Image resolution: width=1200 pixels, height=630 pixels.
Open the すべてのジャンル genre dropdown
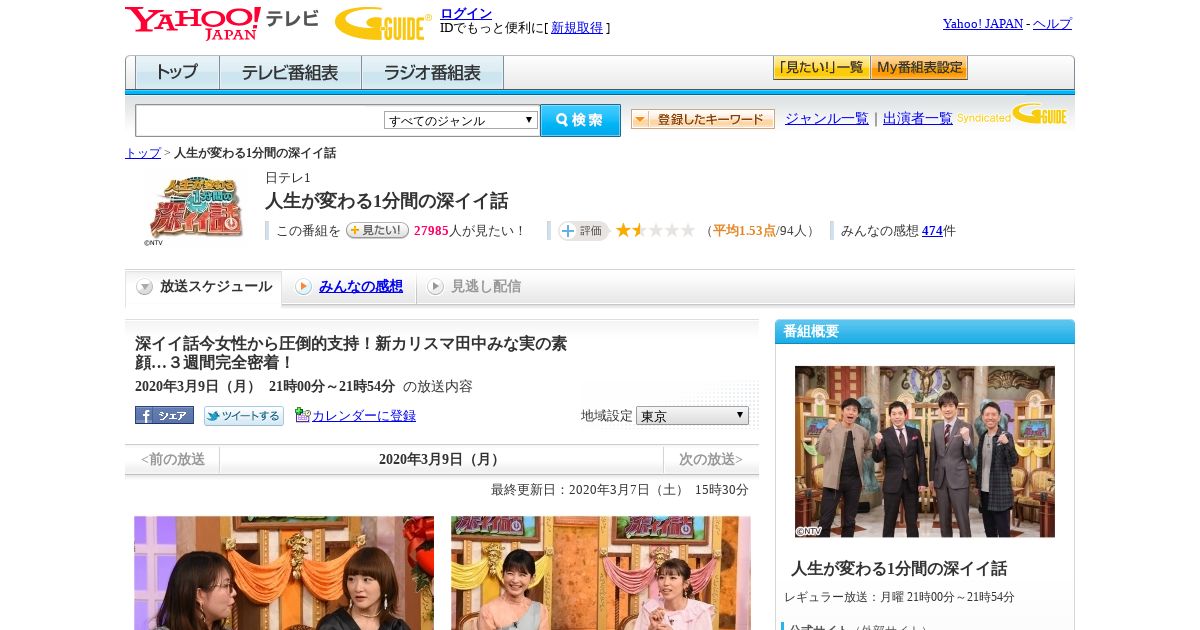pos(461,120)
